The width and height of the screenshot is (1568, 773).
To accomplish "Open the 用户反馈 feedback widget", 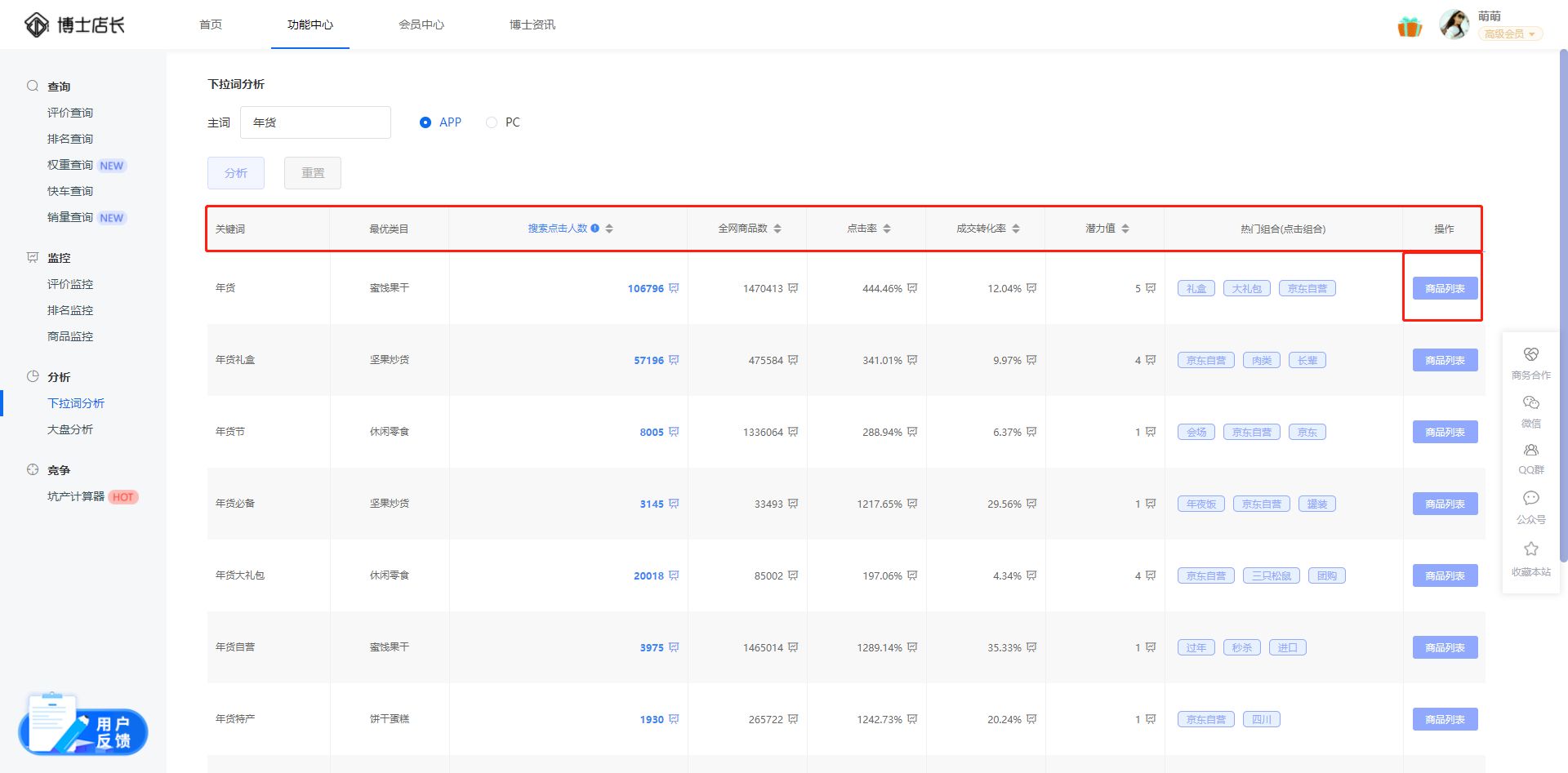I will pos(82,724).
